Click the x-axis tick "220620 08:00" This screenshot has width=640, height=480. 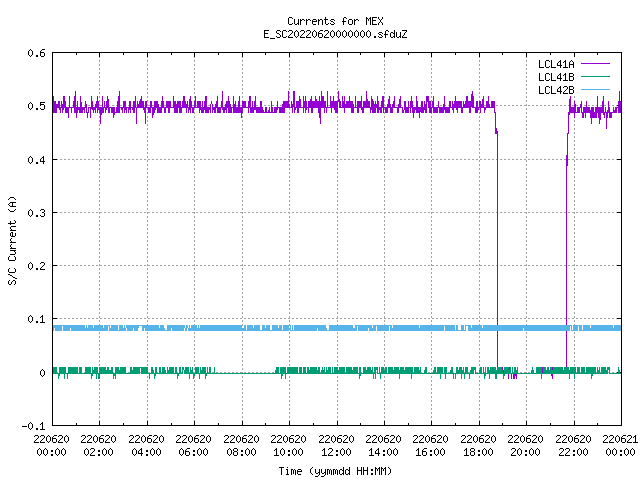[241, 446]
